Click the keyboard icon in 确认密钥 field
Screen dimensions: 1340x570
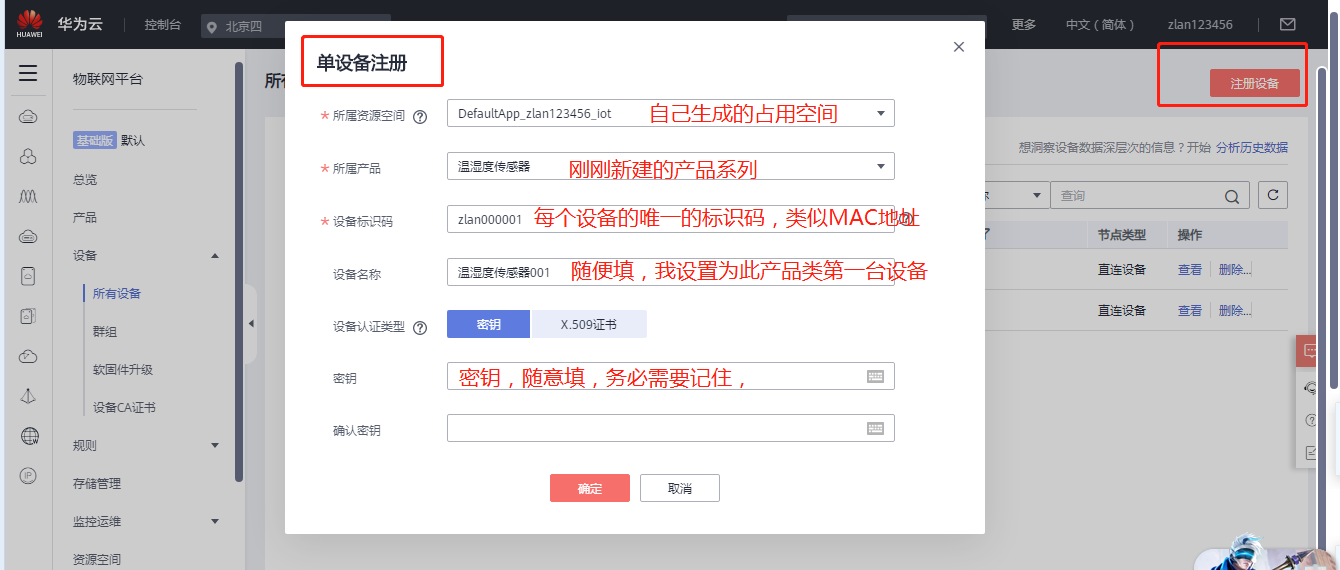875,428
